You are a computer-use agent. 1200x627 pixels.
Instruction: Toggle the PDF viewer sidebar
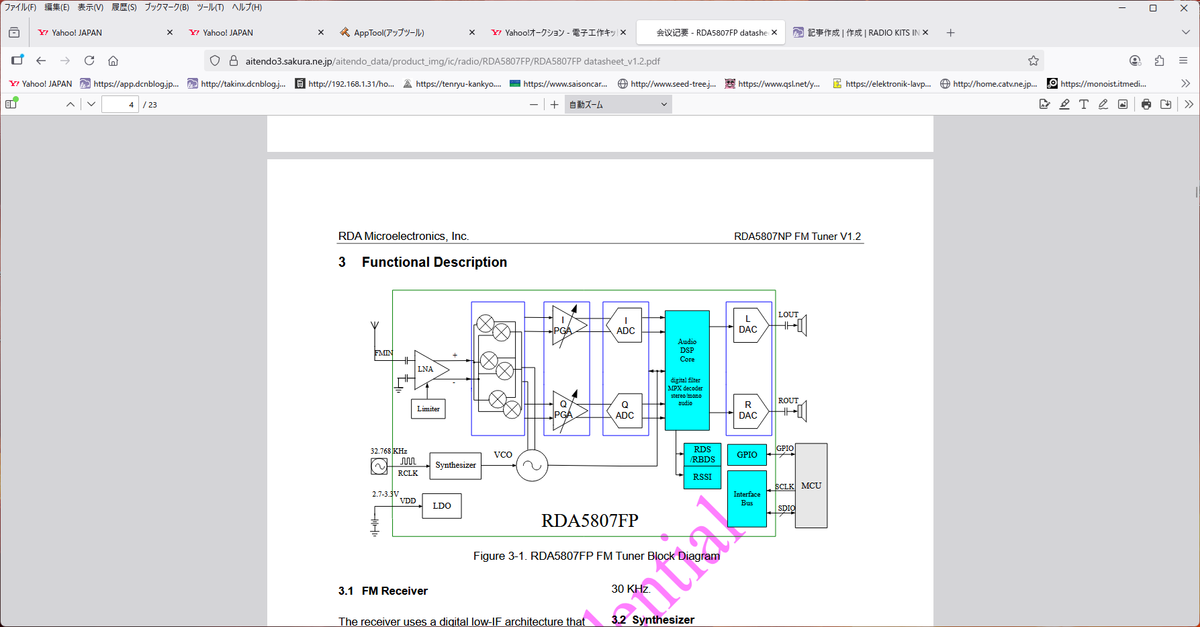coord(12,103)
